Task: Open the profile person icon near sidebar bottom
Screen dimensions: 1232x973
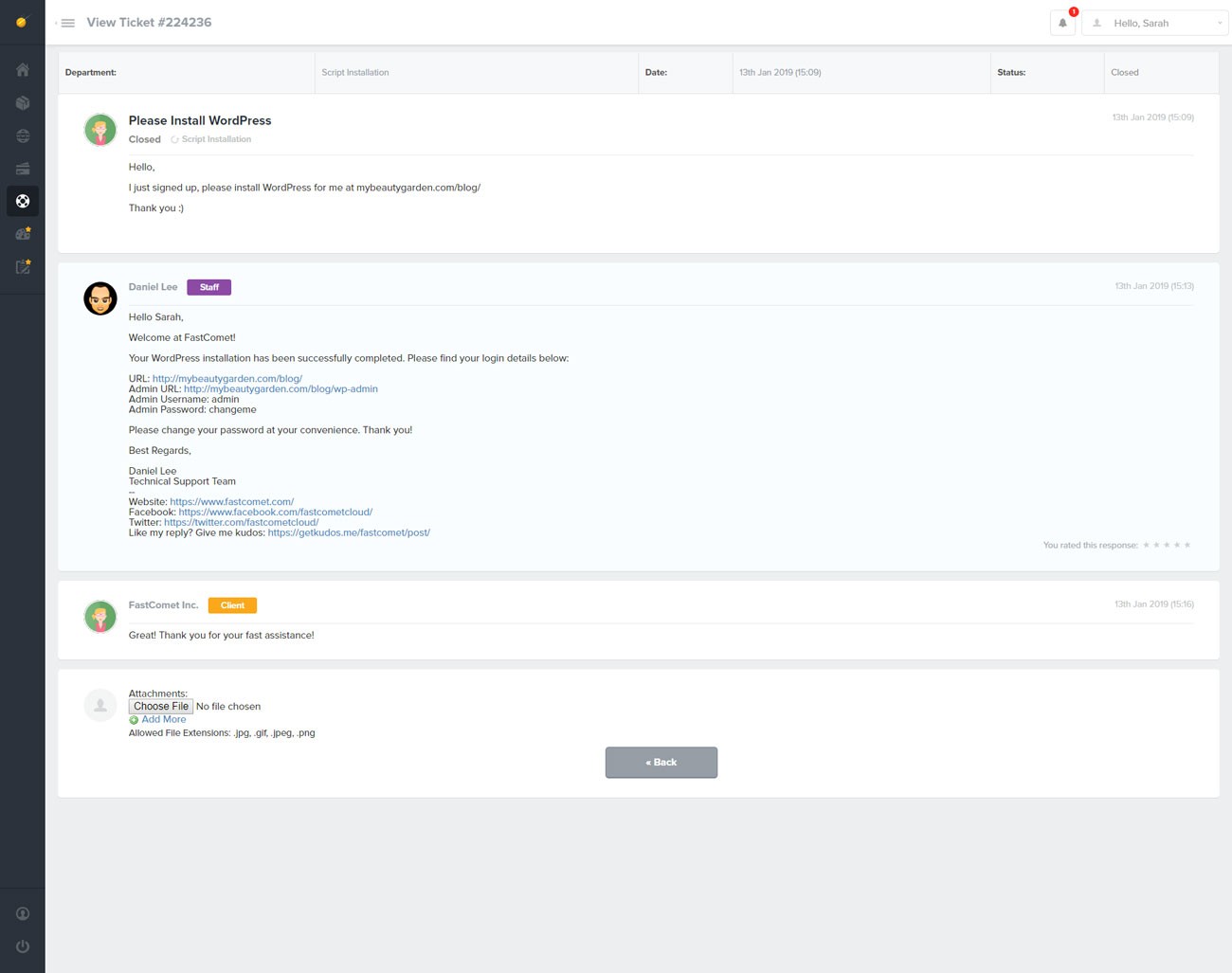Action: [x=22, y=913]
